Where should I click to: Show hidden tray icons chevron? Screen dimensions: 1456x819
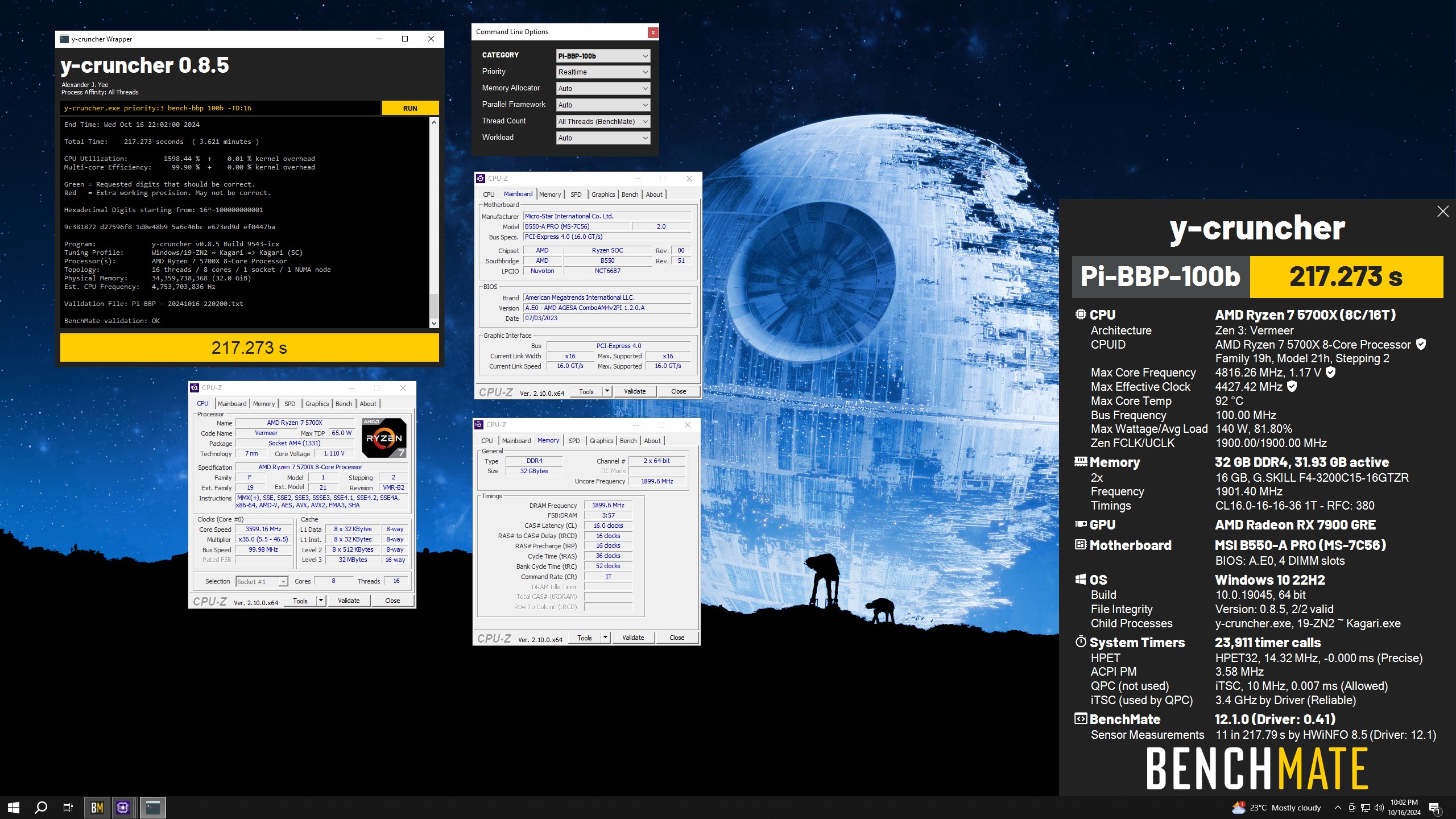[x=1338, y=808]
